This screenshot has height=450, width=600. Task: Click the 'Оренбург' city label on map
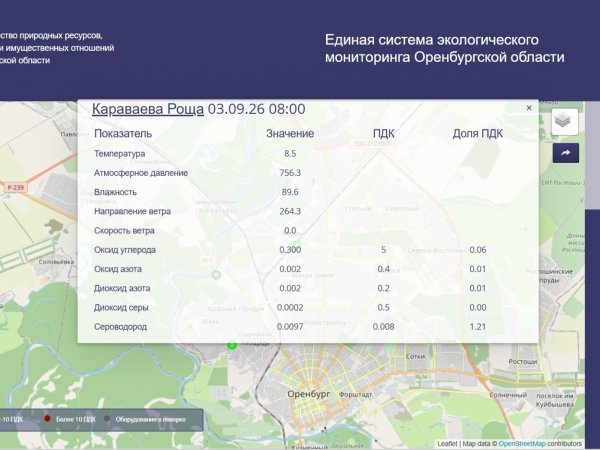coord(308,394)
